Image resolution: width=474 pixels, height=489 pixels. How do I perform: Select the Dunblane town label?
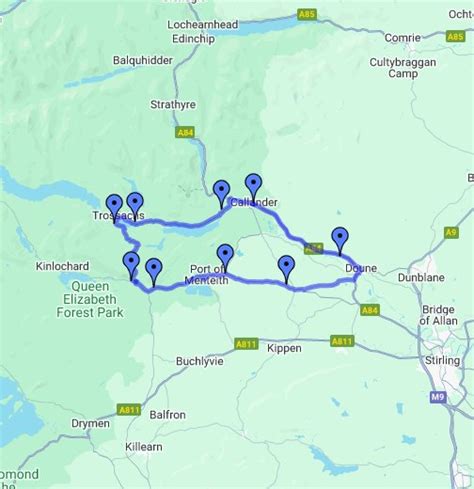421,277
